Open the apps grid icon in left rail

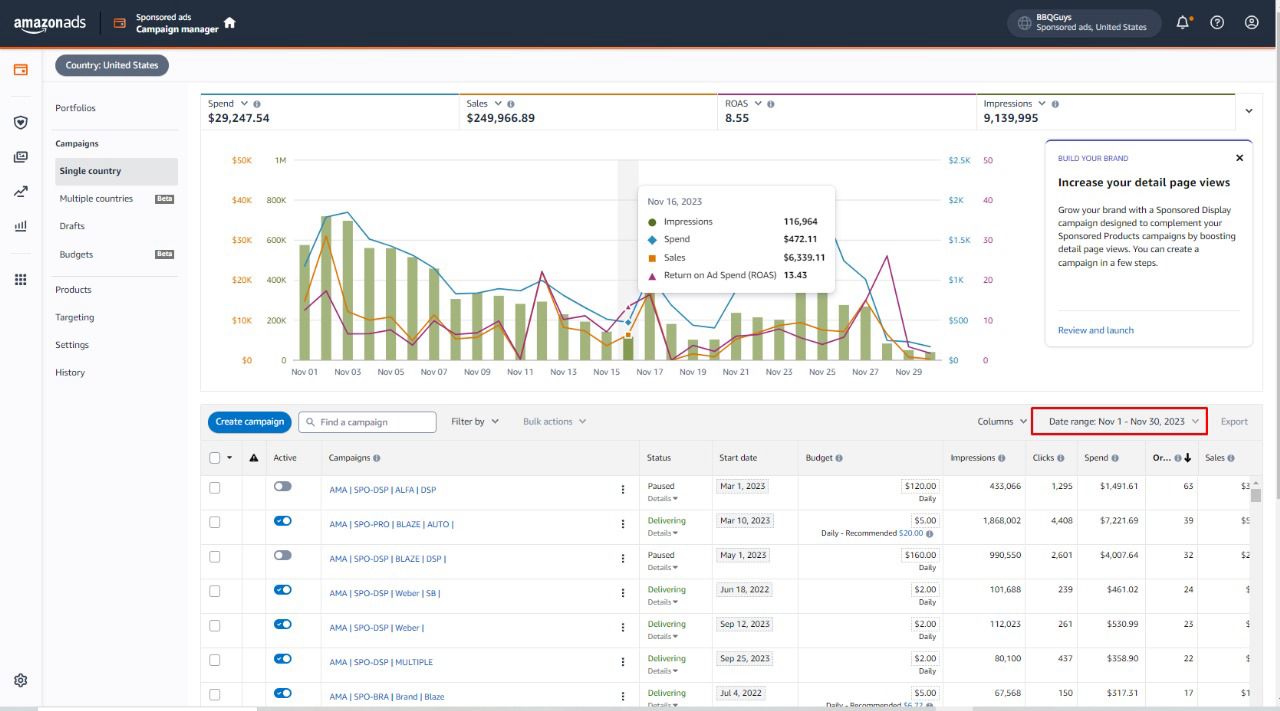coord(20,279)
